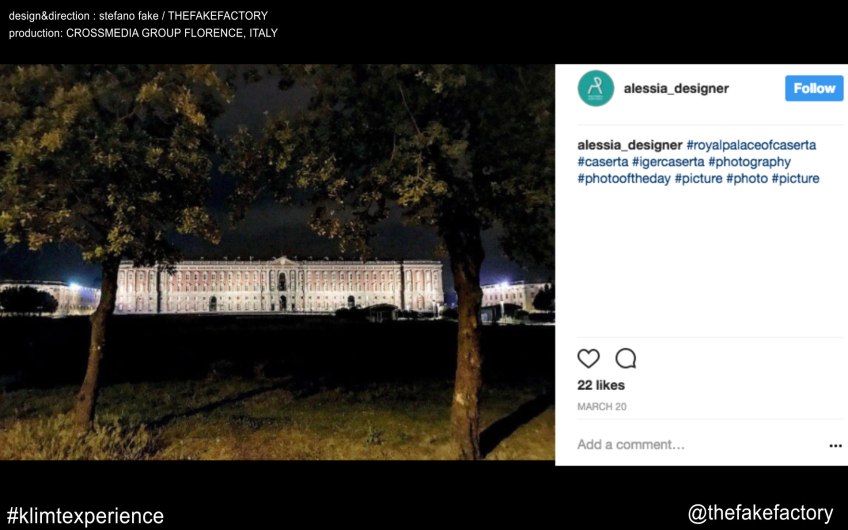The image size is (848, 530).
Task: Open alessia_designer username in header
Action: pos(676,88)
